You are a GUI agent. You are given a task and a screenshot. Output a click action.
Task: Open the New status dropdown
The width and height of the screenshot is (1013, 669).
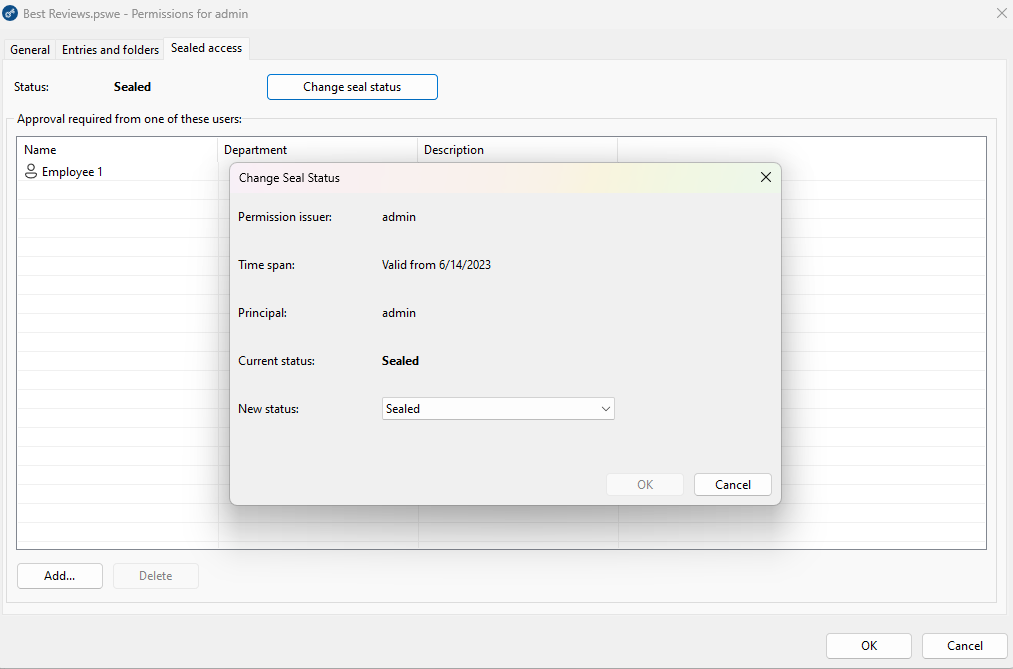(x=605, y=408)
